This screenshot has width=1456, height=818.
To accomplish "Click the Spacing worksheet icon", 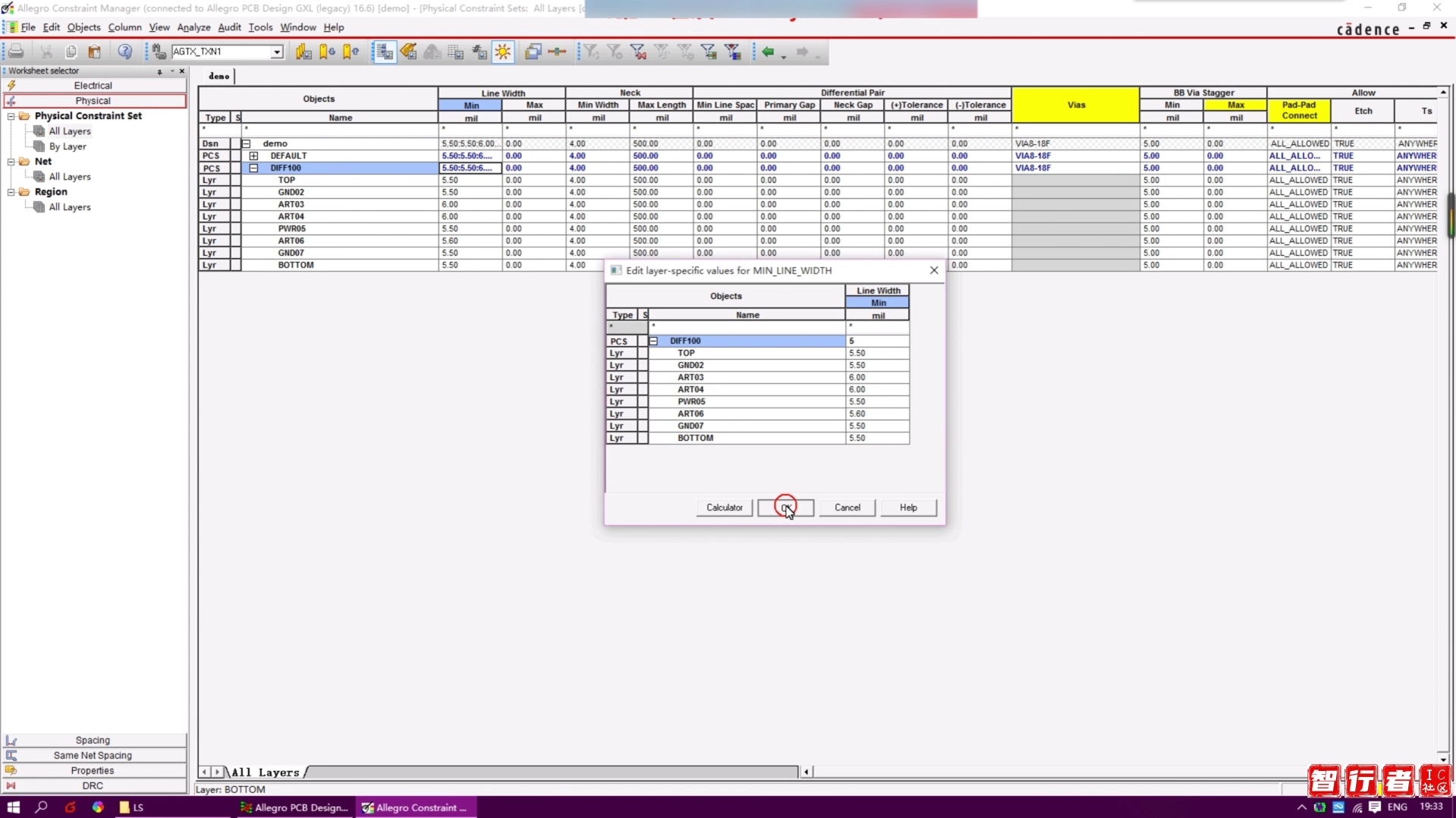I will (x=11, y=741).
